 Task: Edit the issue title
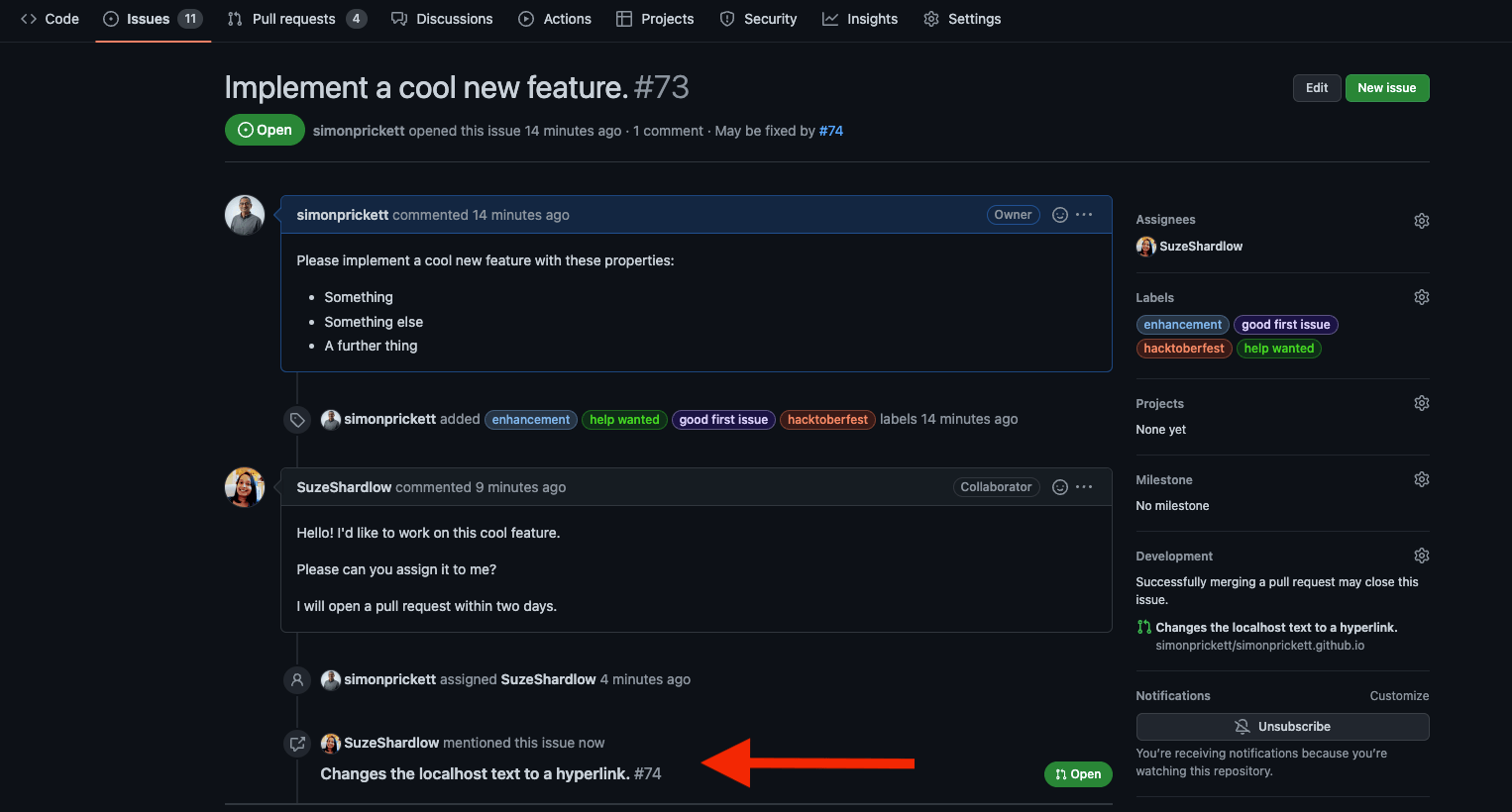(1316, 88)
